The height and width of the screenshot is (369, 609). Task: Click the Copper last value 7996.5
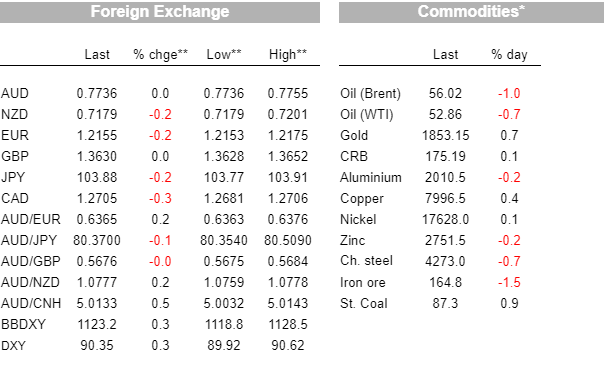445,198
